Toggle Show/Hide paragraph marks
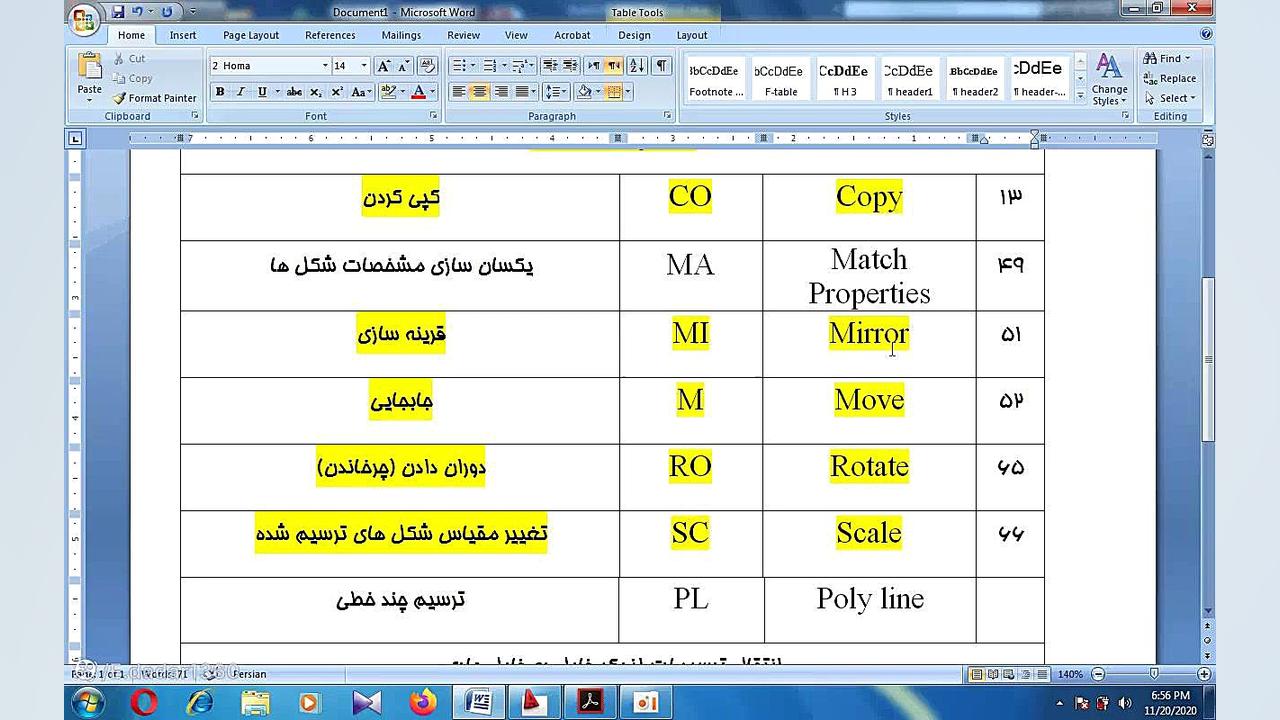 pos(661,66)
